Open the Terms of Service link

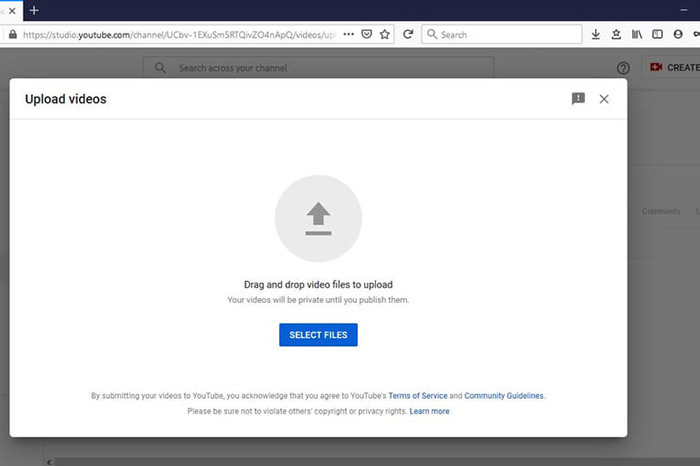click(x=417, y=395)
